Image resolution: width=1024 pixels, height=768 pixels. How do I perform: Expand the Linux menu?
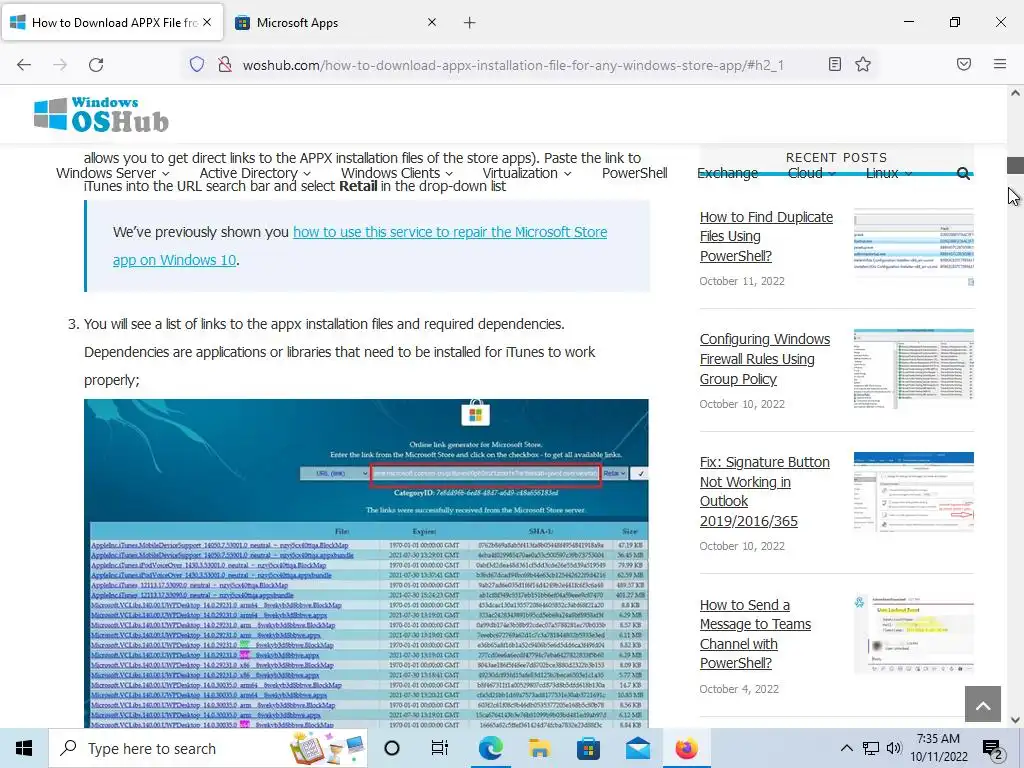[888, 173]
